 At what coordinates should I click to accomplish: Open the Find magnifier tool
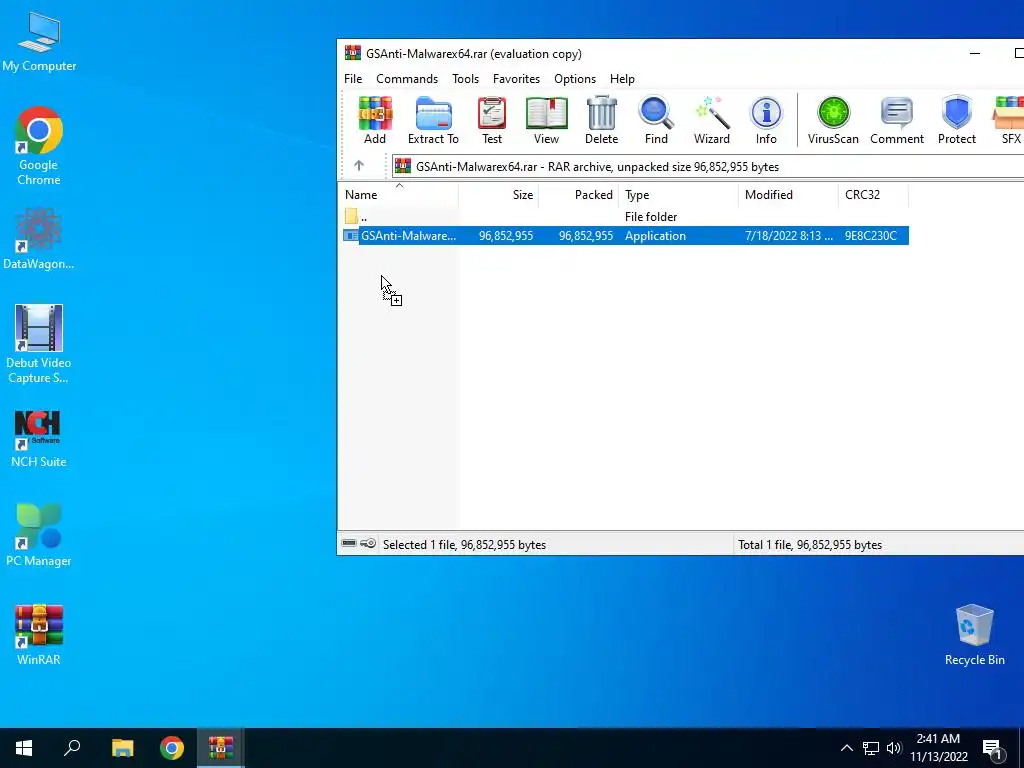[x=656, y=120]
